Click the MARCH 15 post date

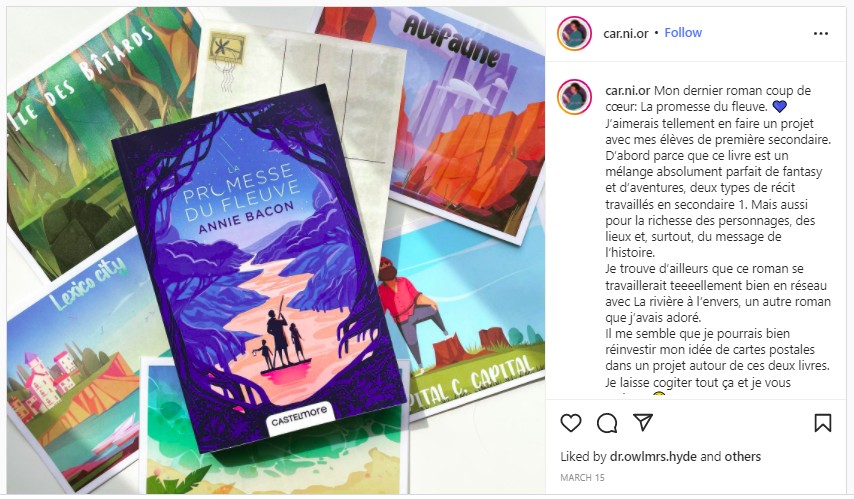click(x=582, y=478)
